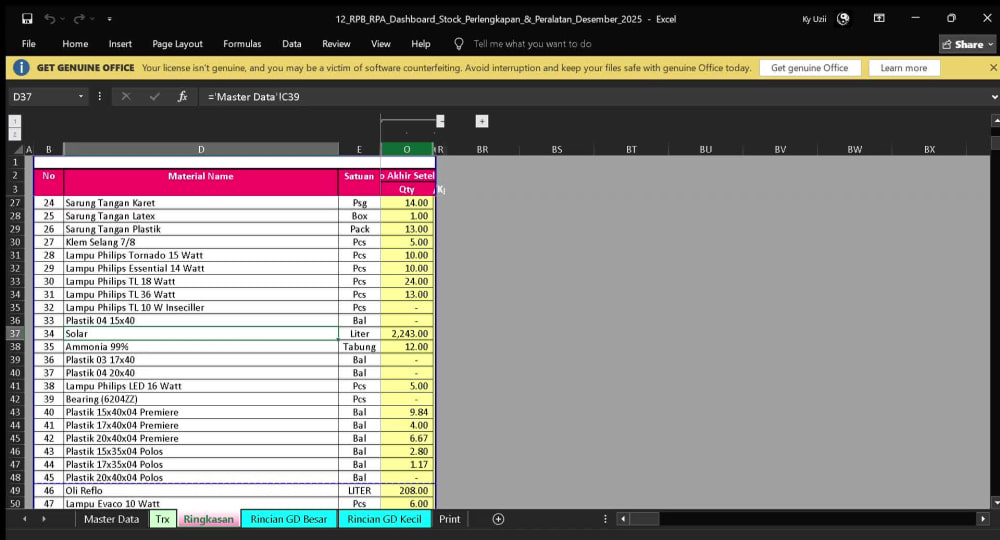The height and width of the screenshot is (540, 1000).
Task: Switch to the Home ribbon tab
Action: click(75, 44)
